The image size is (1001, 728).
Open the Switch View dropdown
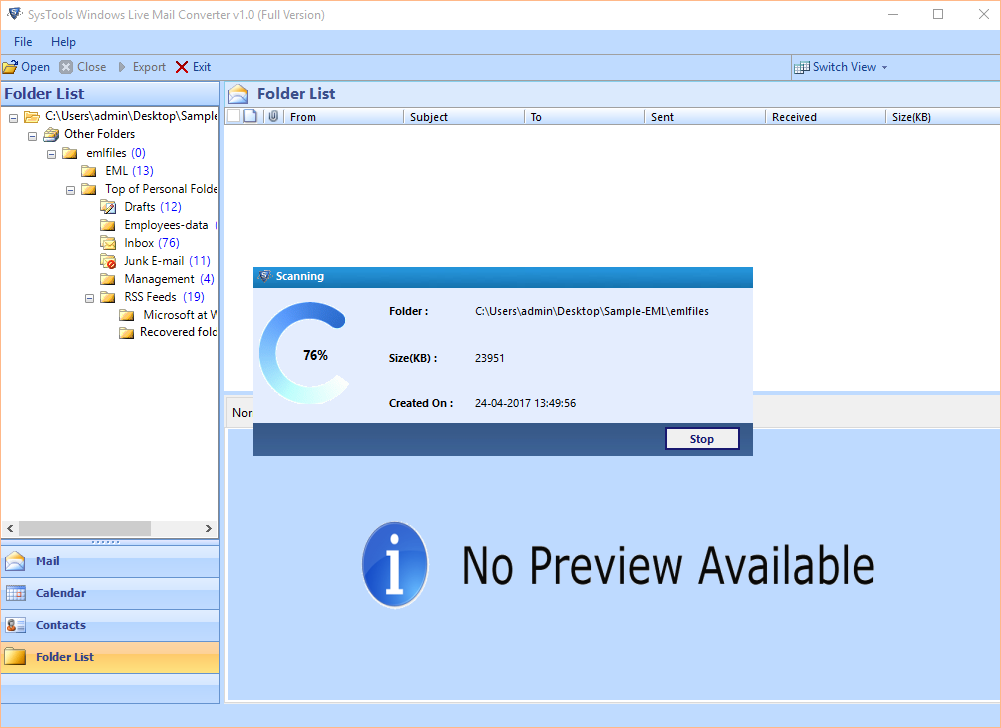[849, 67]
